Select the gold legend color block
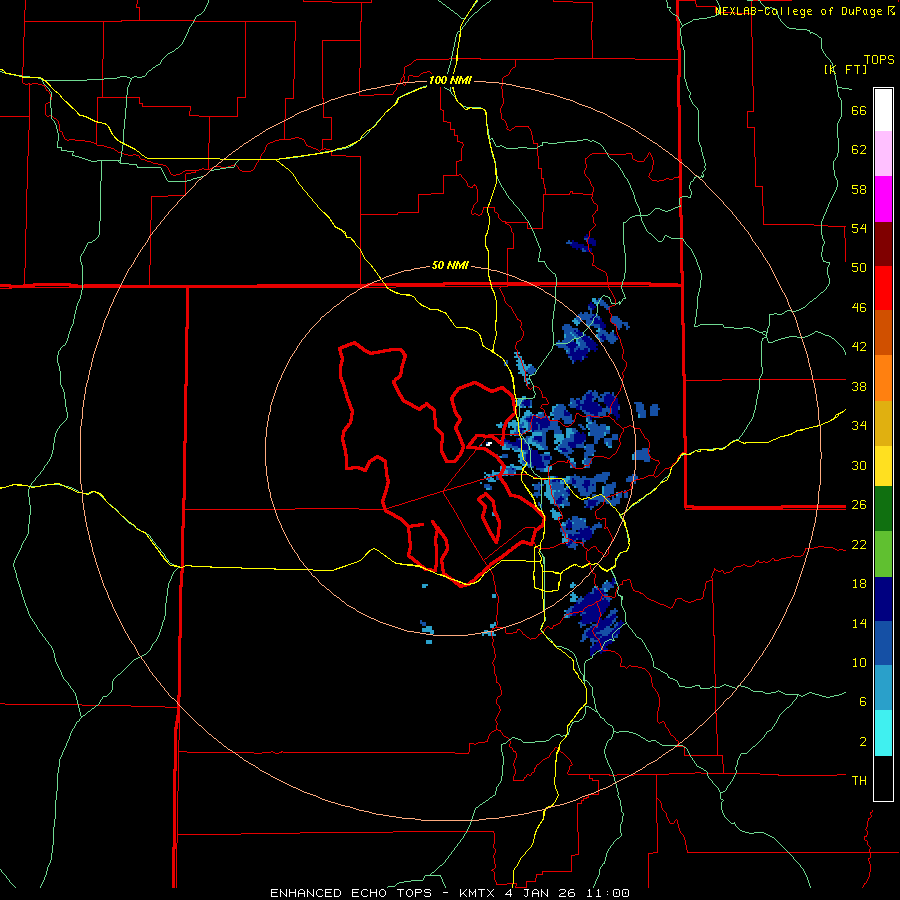The width and height of the screenshot is (900, 900). [883, 423]
